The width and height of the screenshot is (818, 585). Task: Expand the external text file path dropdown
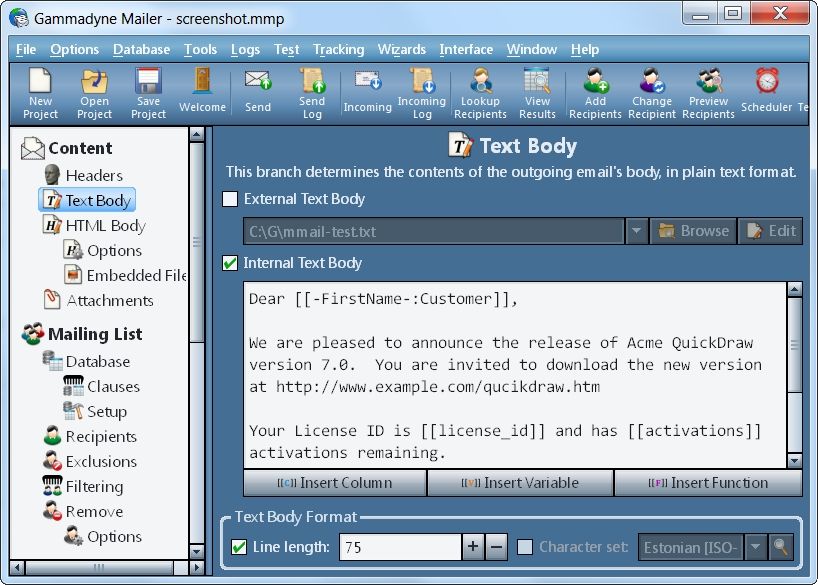coord(636,231)
